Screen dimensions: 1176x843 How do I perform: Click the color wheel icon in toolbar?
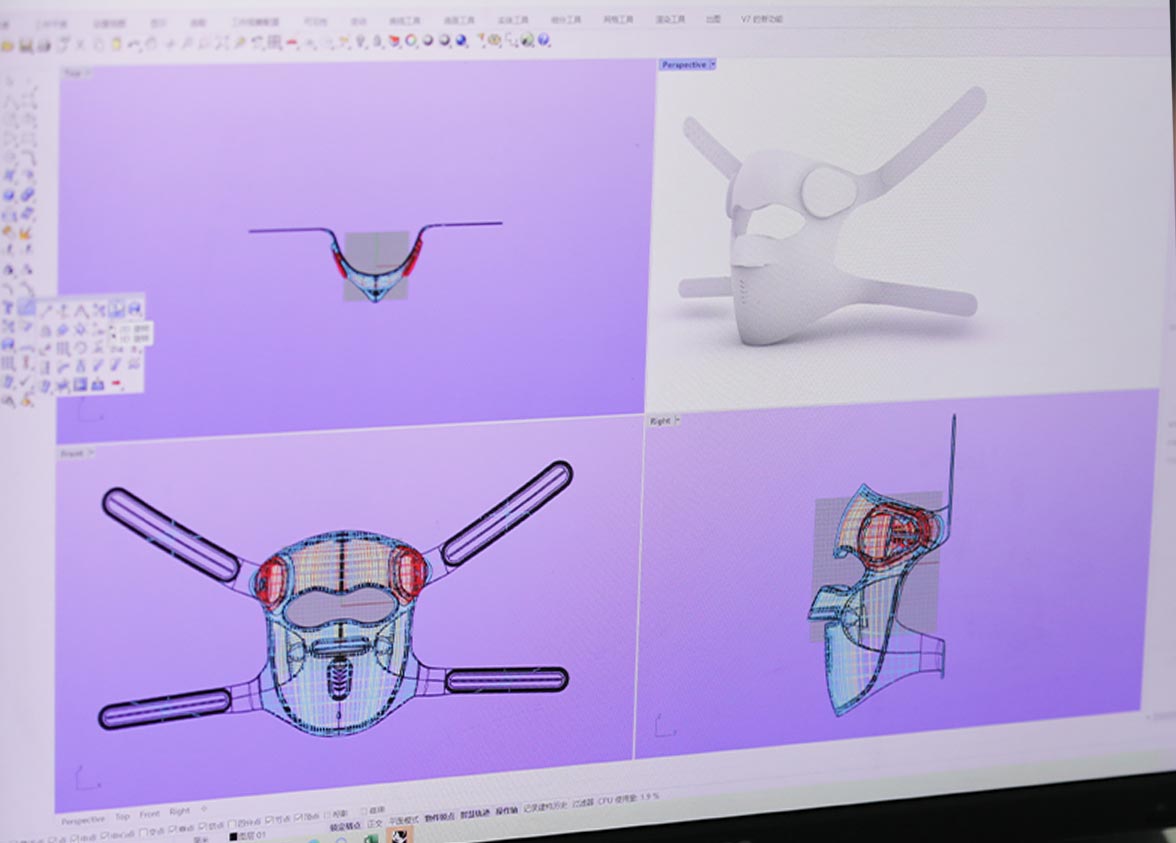coord(410,41)
